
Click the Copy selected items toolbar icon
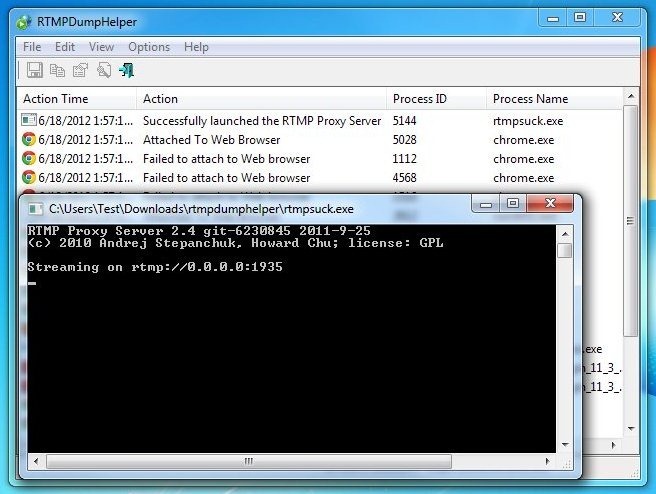tap(57, 70)
